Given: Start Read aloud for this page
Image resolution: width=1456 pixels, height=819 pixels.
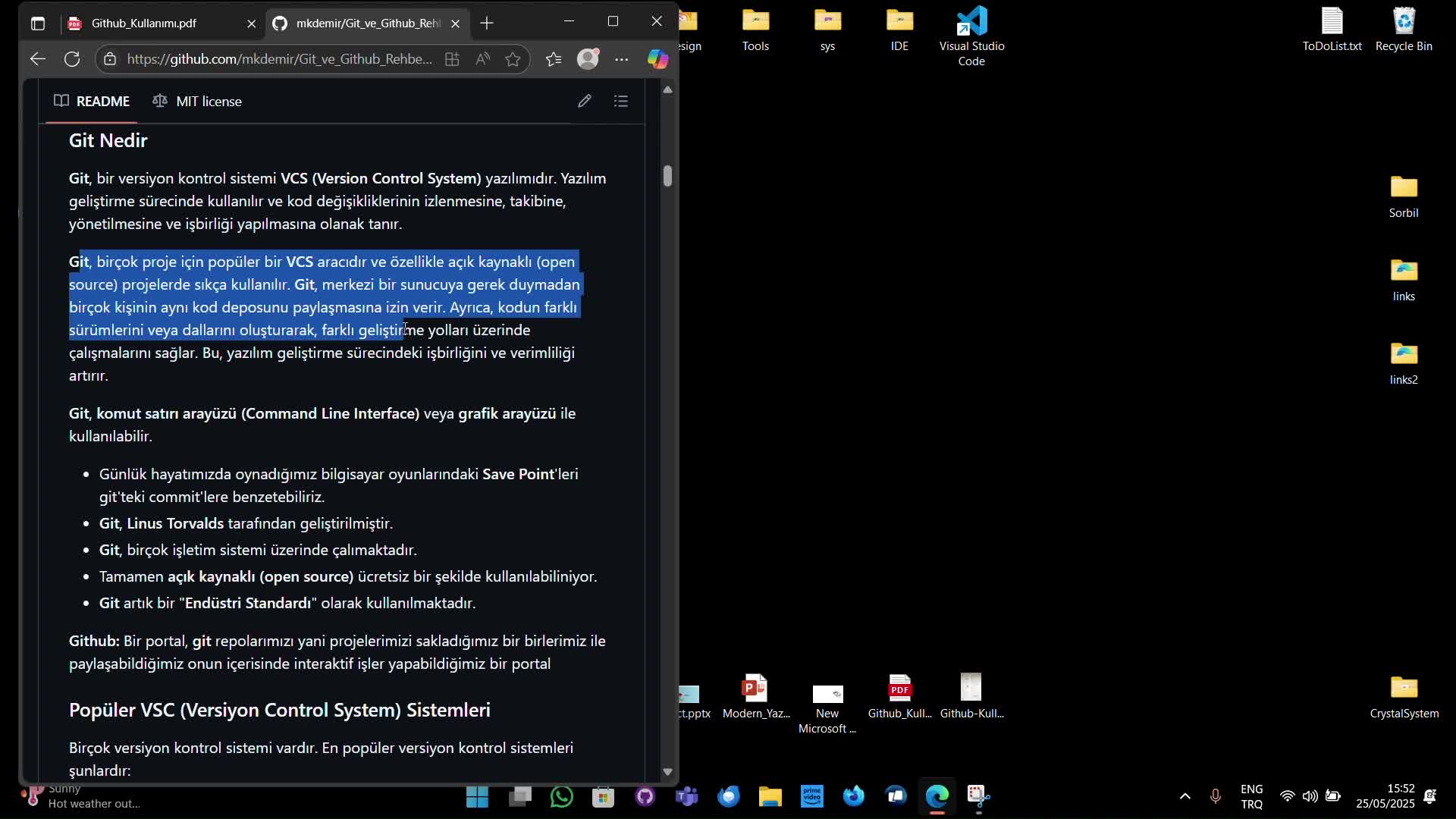Looking at the screenshot, I should tap(482, 59).
